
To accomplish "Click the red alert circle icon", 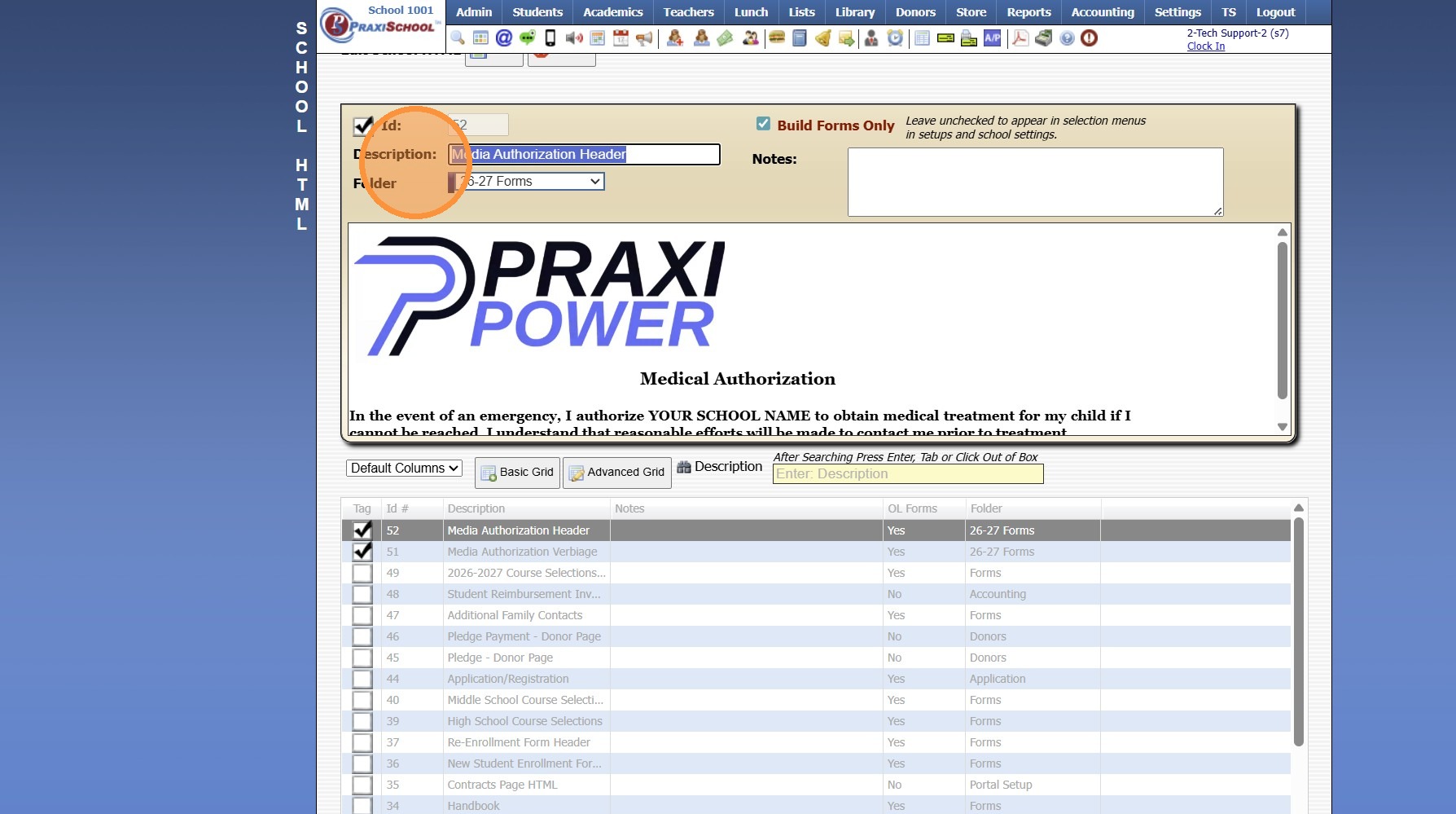I will coord(1090,38).
